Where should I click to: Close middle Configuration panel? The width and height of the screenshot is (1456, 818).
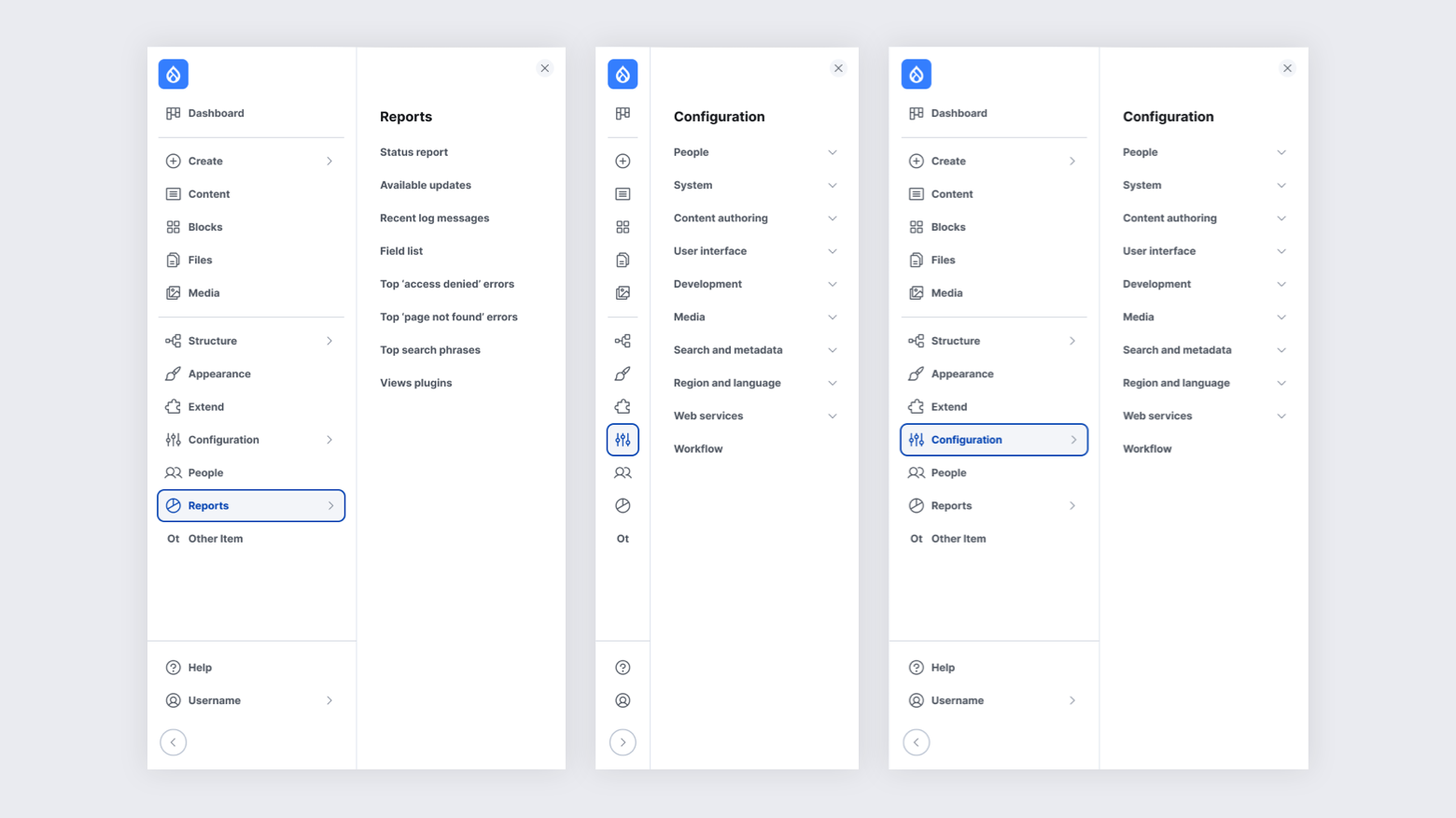(x=838, y=68)
